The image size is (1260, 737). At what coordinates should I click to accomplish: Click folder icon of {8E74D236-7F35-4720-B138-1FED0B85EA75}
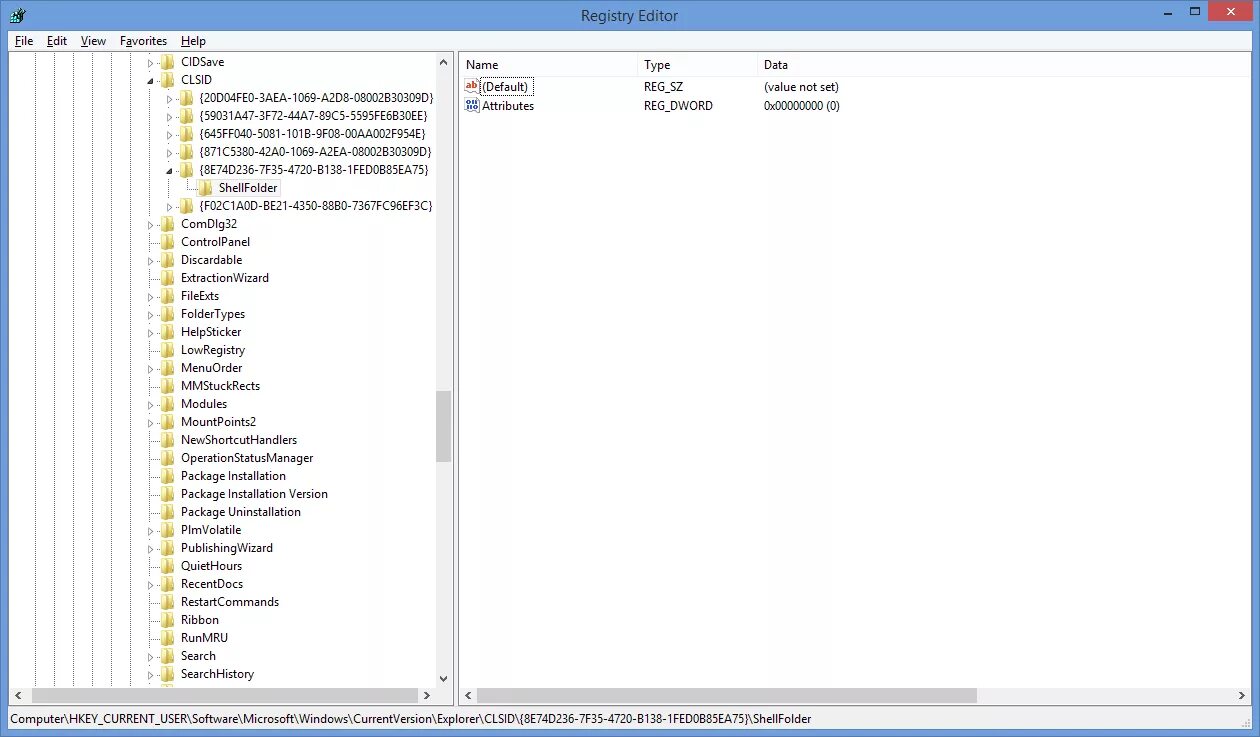[x=185, y=170]
